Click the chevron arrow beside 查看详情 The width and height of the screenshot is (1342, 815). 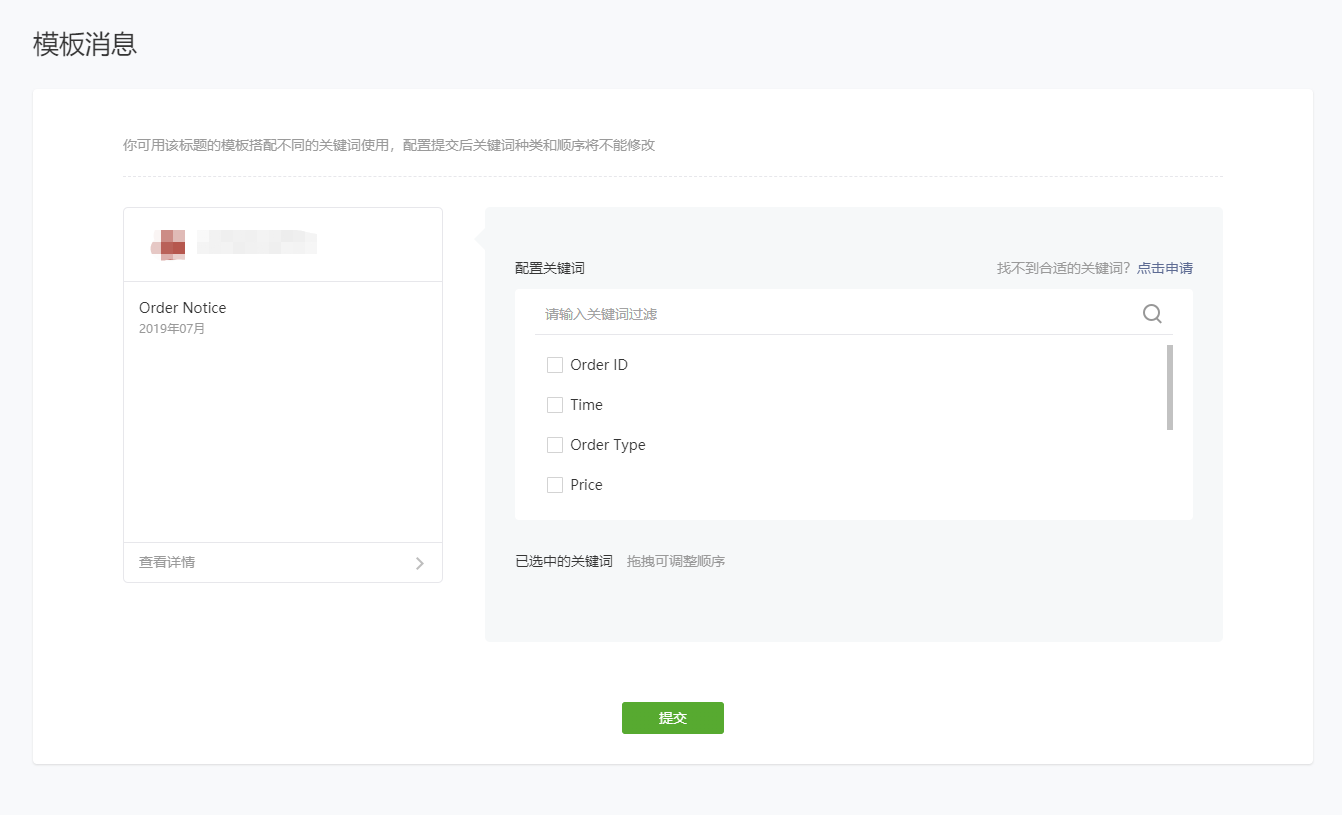click(x=420, y=563)
